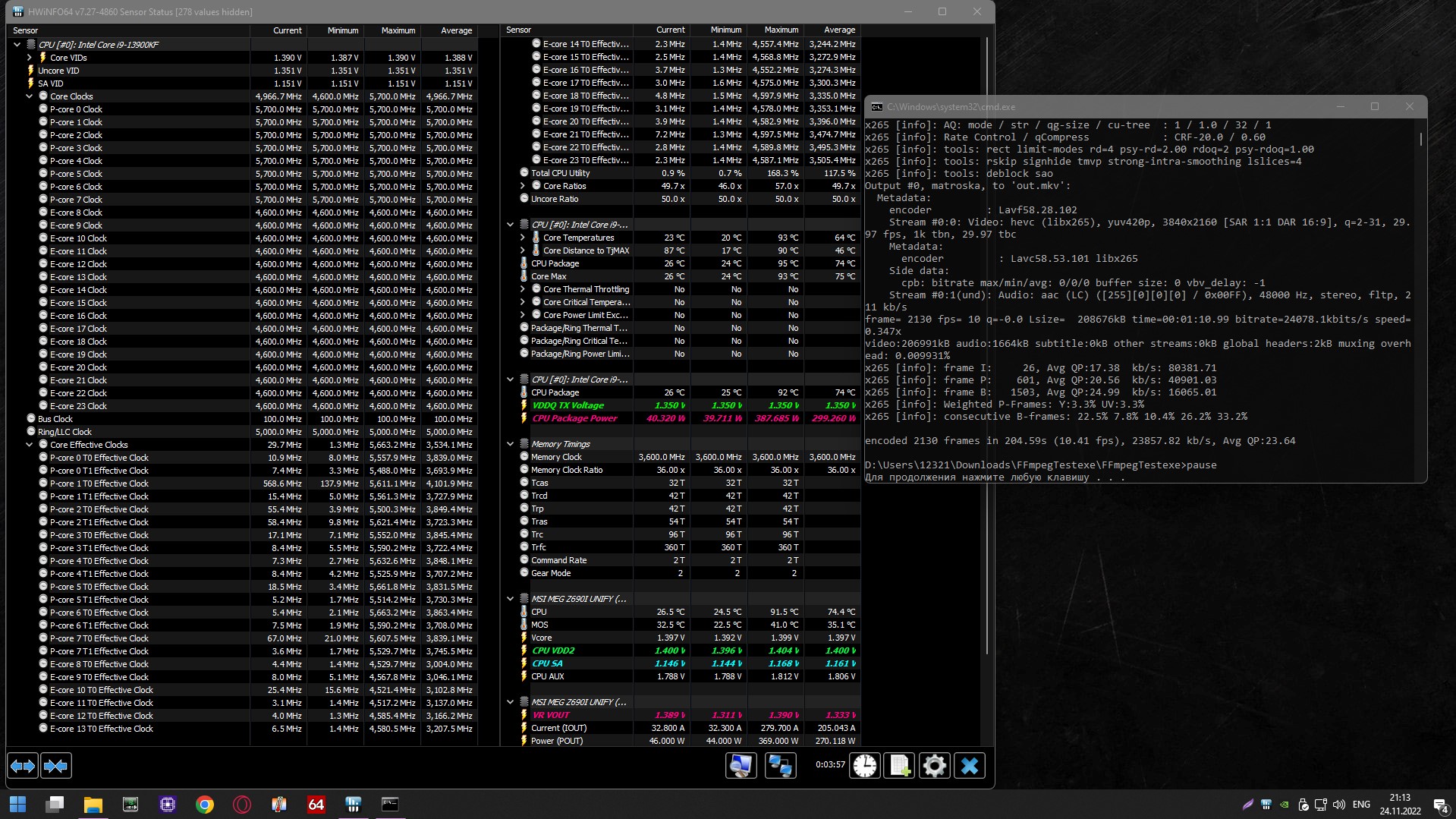Viewport: 1456px width, 819px height.
Task: Open HWiNFO sensor settings gear
Action: tap(934, 766)
